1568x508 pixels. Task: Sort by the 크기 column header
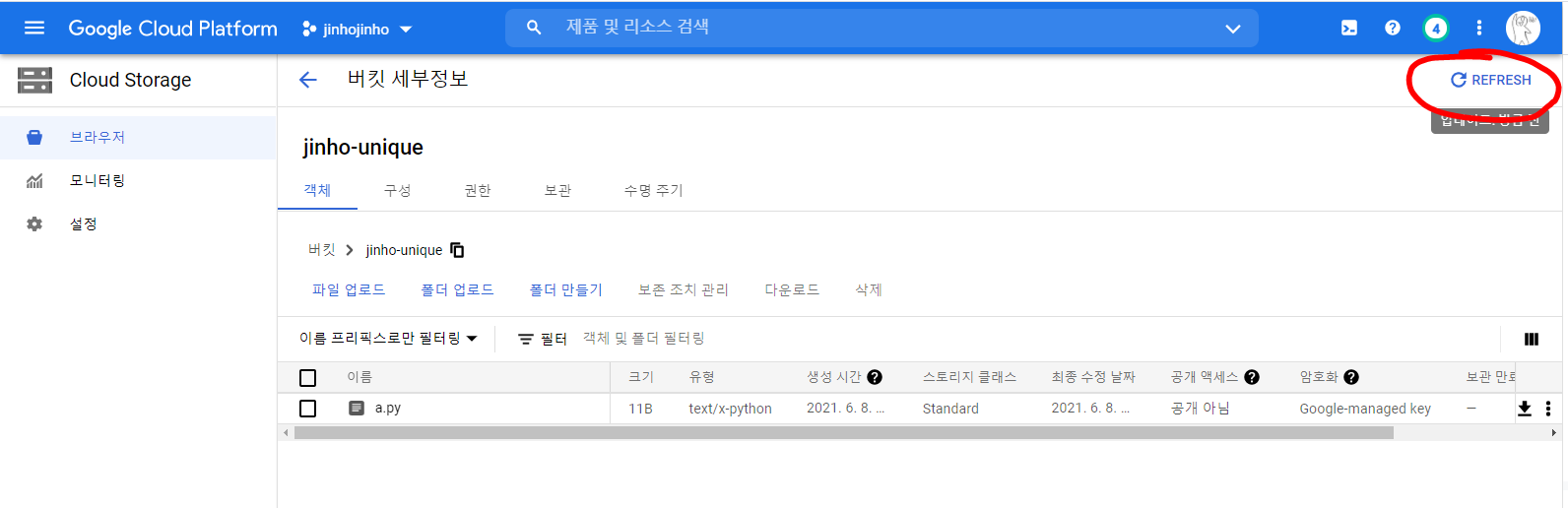(641, 377)
